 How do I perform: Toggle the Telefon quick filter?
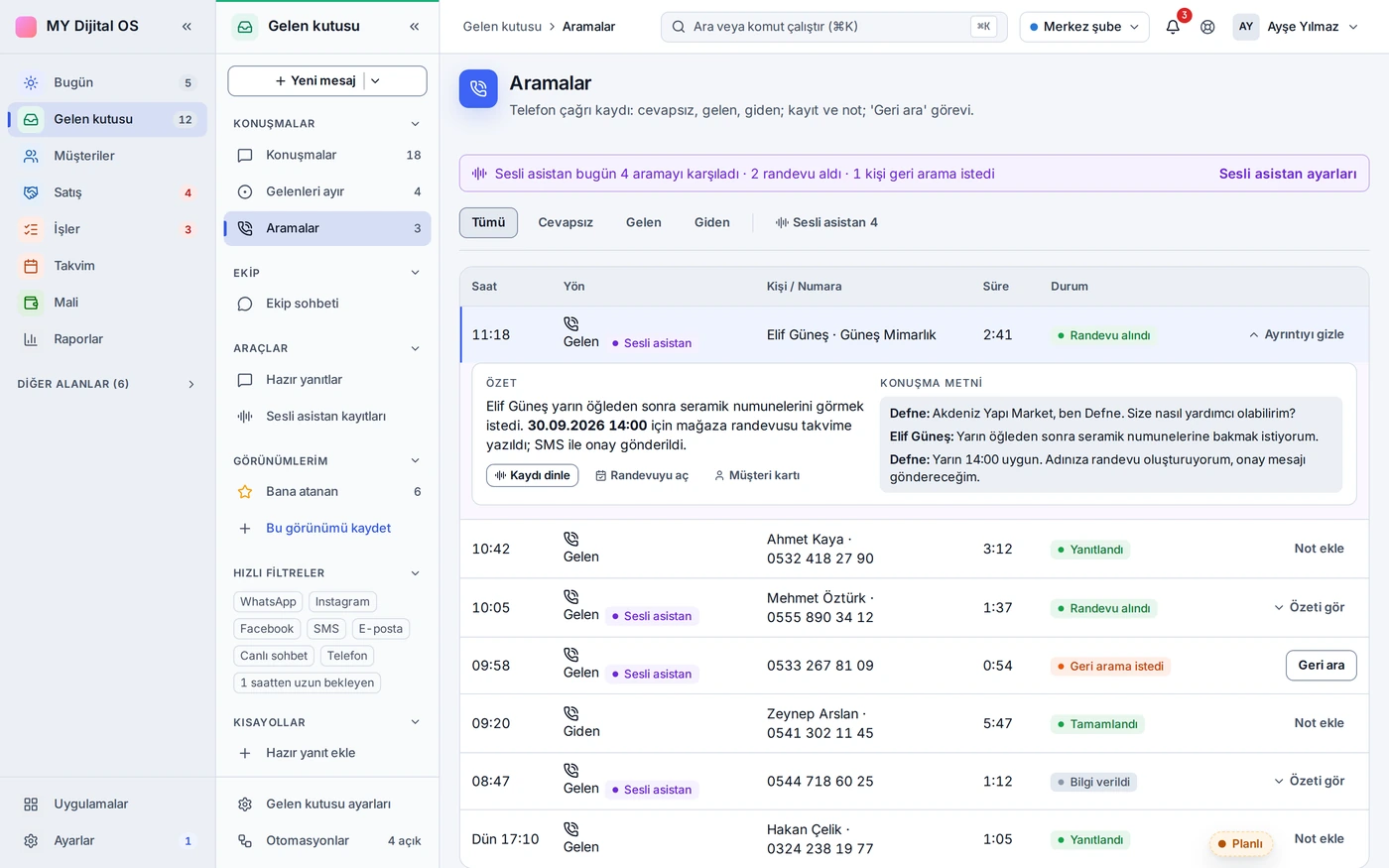(x=347, y=656)
